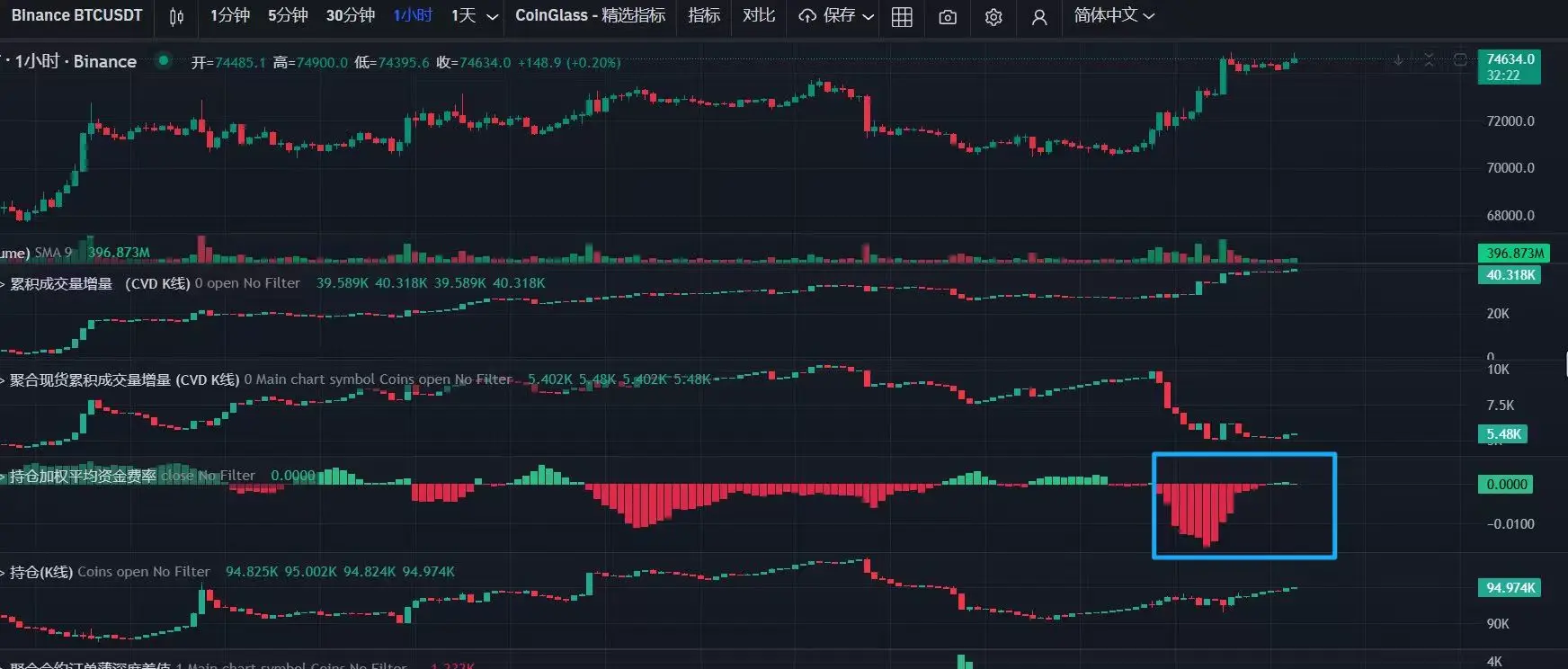Click the 94.825K value in 持仓(K线) legend

(252, 572)
